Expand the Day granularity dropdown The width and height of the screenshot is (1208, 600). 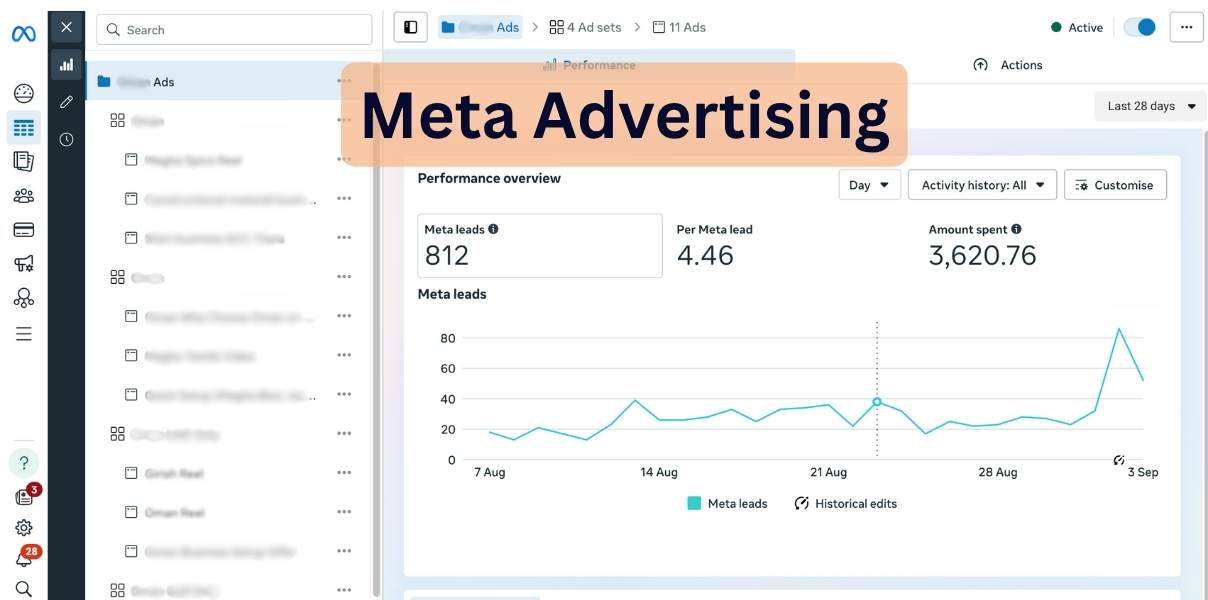tap(869, 185)
